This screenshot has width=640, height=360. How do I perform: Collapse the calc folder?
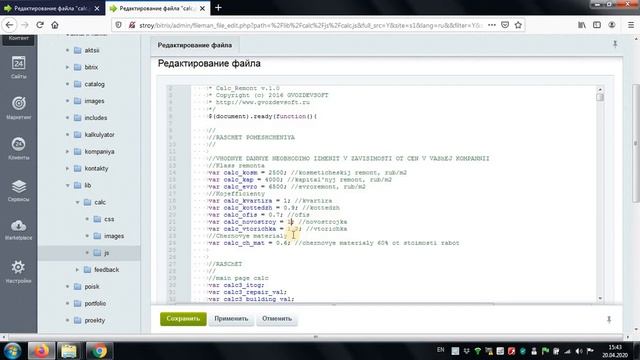[x=77, y=202]
